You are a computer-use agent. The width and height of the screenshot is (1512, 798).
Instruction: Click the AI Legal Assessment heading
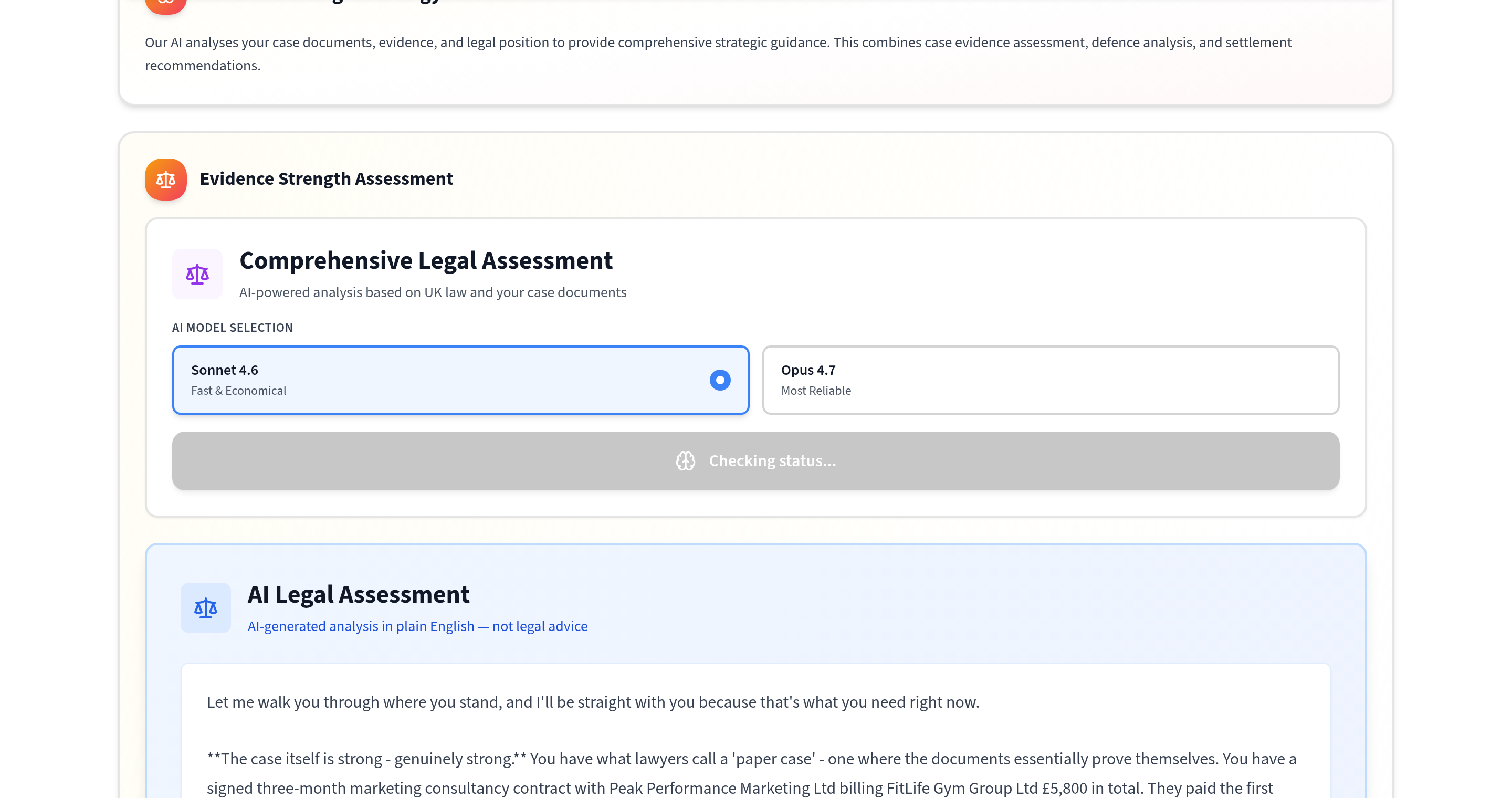point(359,594)
